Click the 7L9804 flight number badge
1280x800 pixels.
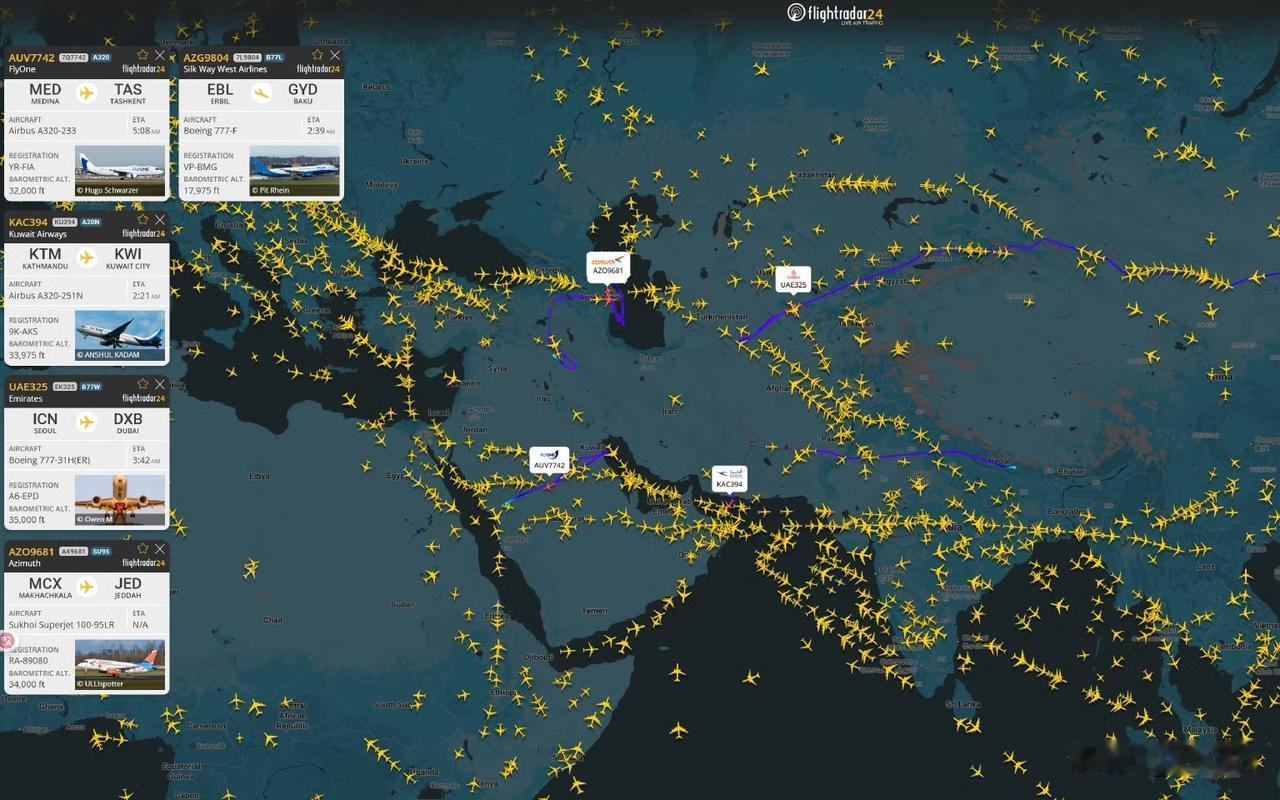(248, 58)
